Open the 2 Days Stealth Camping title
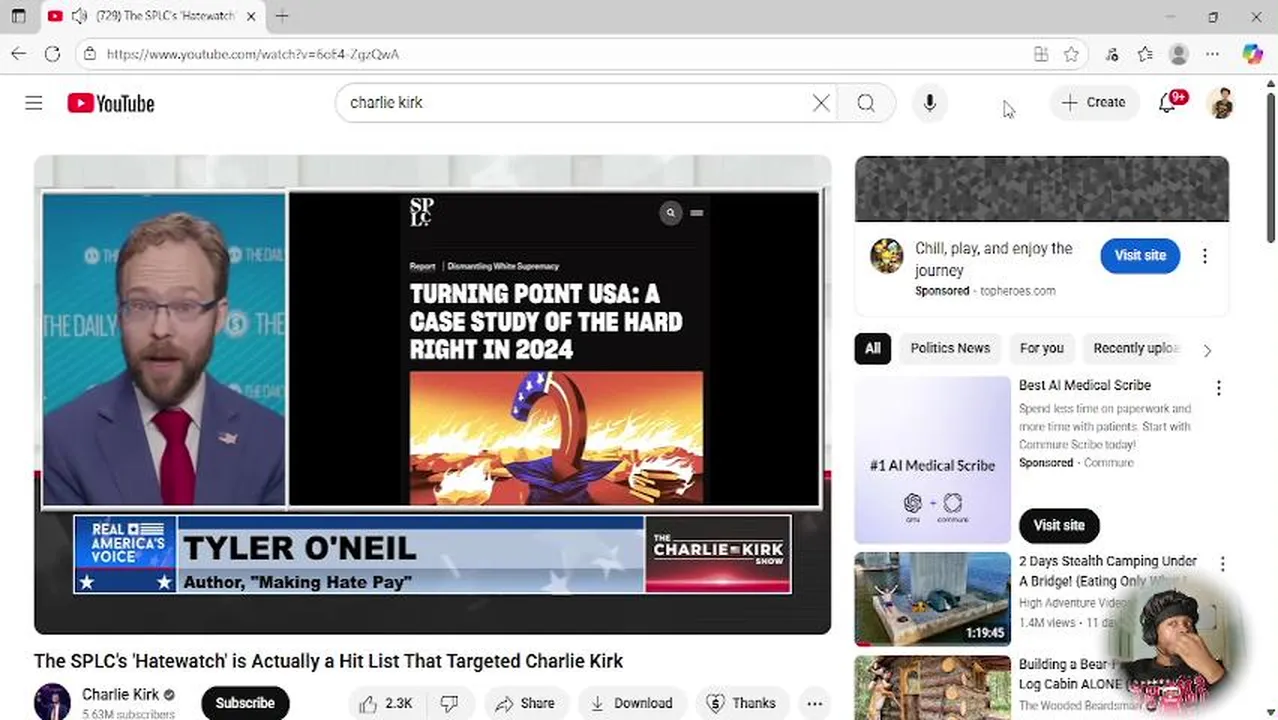The height and width of the screenshot is (720, 1278). pos(1108,571)
